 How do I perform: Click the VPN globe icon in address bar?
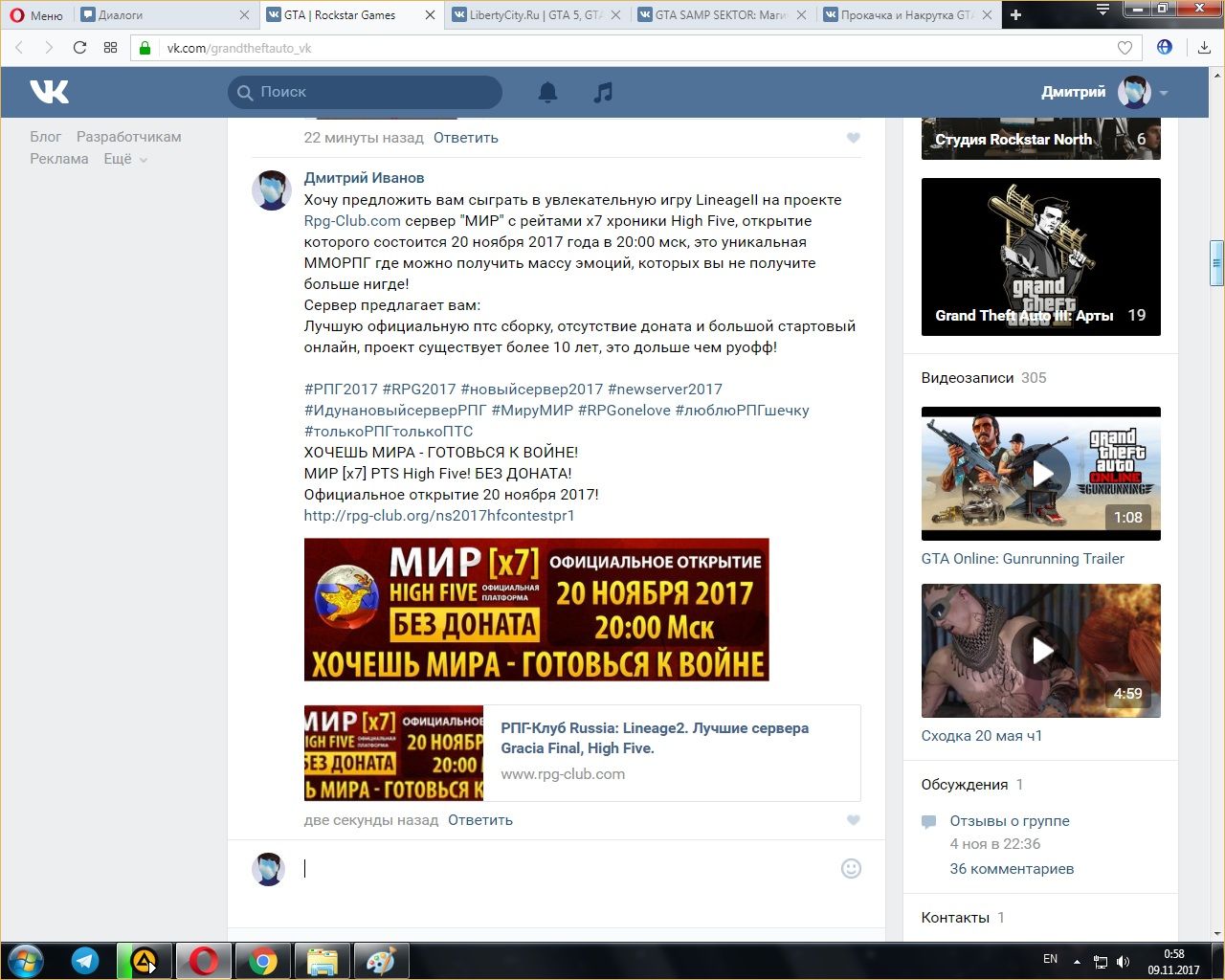click(x=1165, y=47)
